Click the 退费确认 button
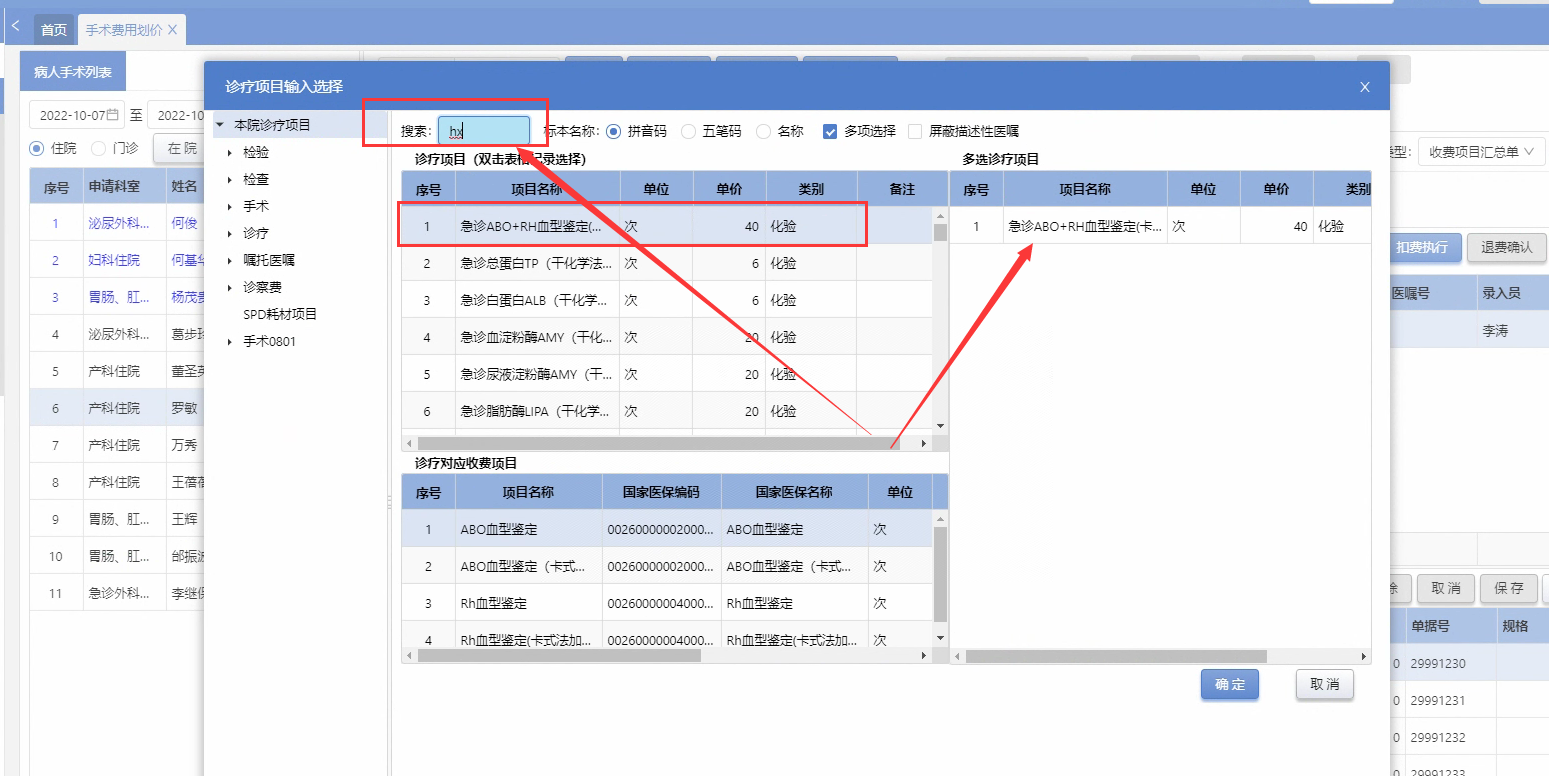Screen dimensions: 1549x776 coord(1507,247)
